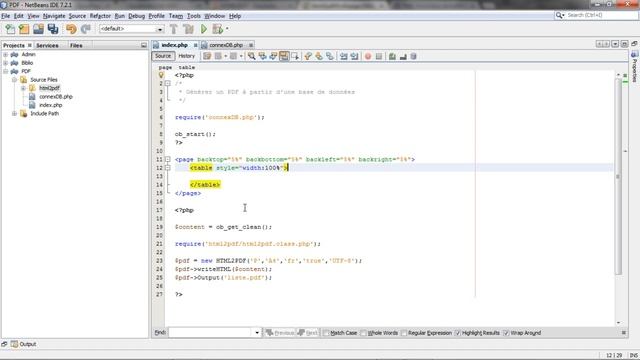Switch to the Files tab

pos(76,45)
